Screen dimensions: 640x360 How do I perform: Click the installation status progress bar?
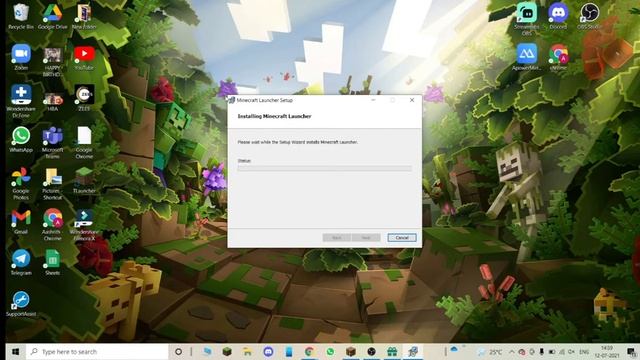324,168
